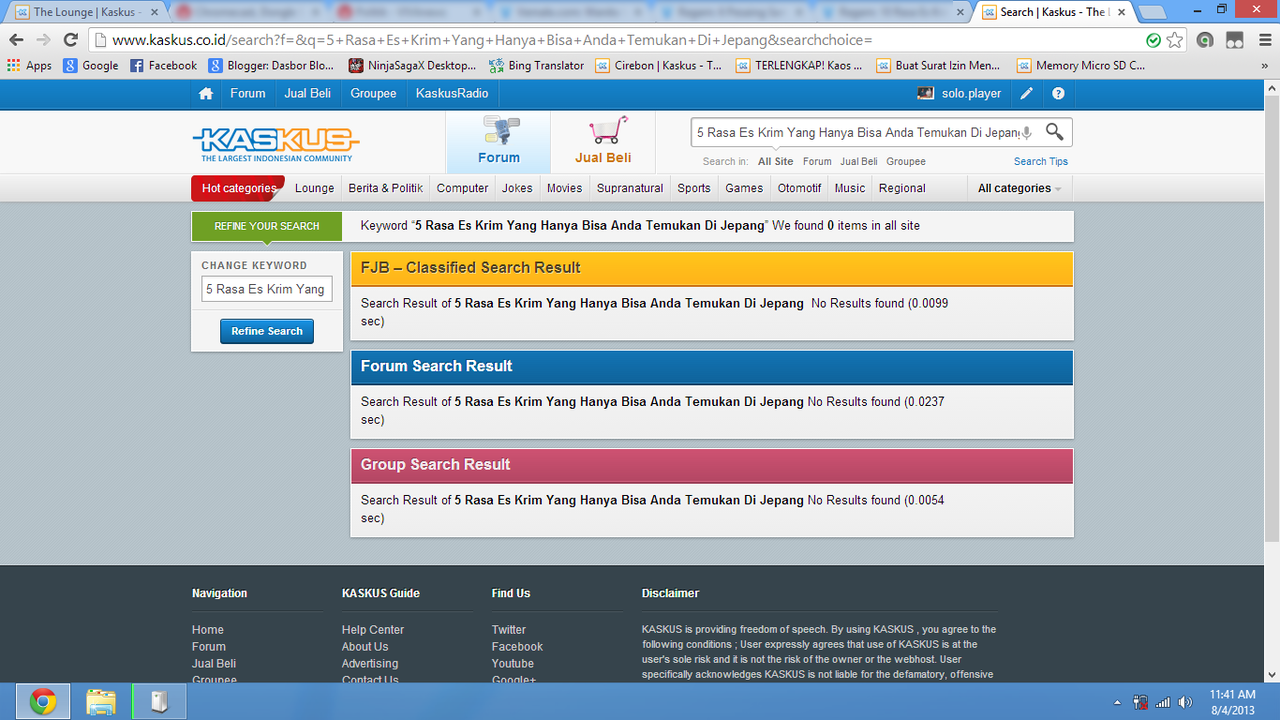
Task: Open the Computer category
Action: point(462,188)
